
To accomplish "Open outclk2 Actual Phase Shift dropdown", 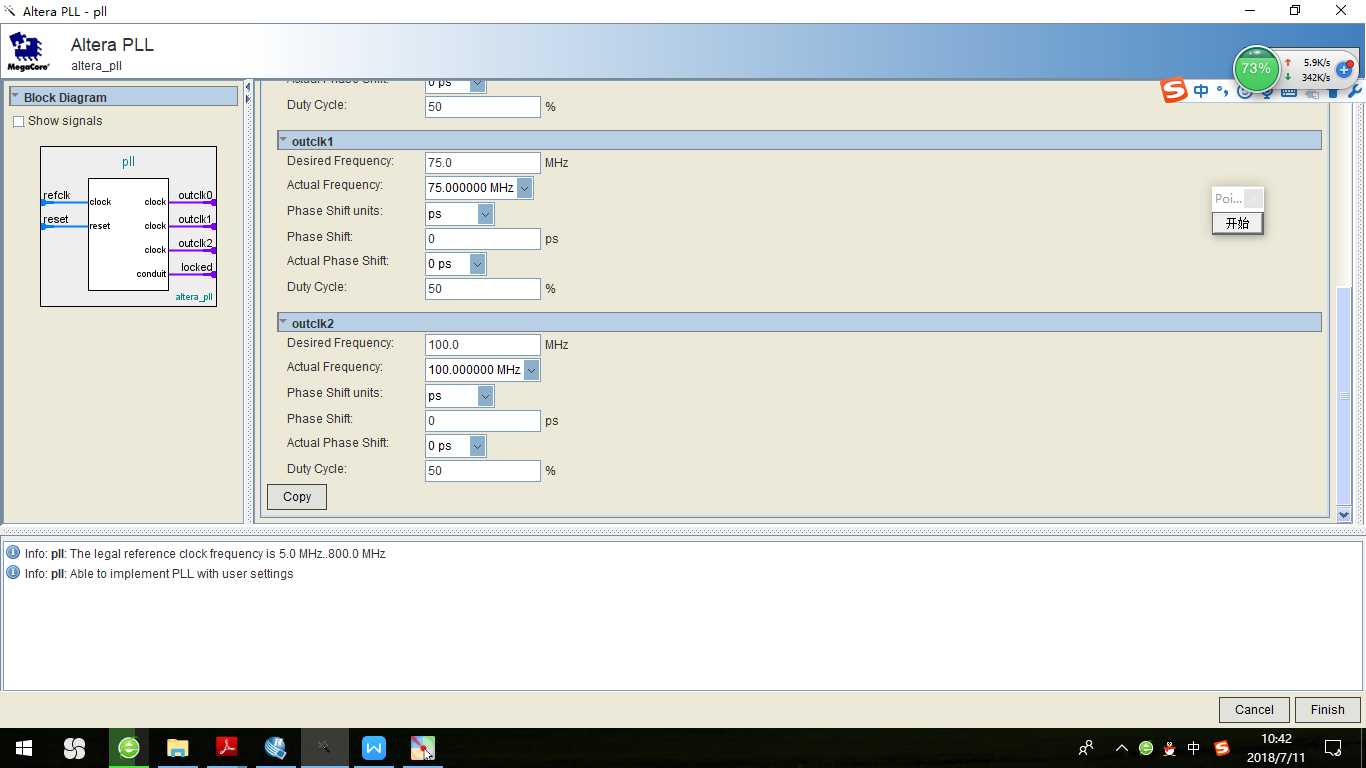I will pos(477,446).
